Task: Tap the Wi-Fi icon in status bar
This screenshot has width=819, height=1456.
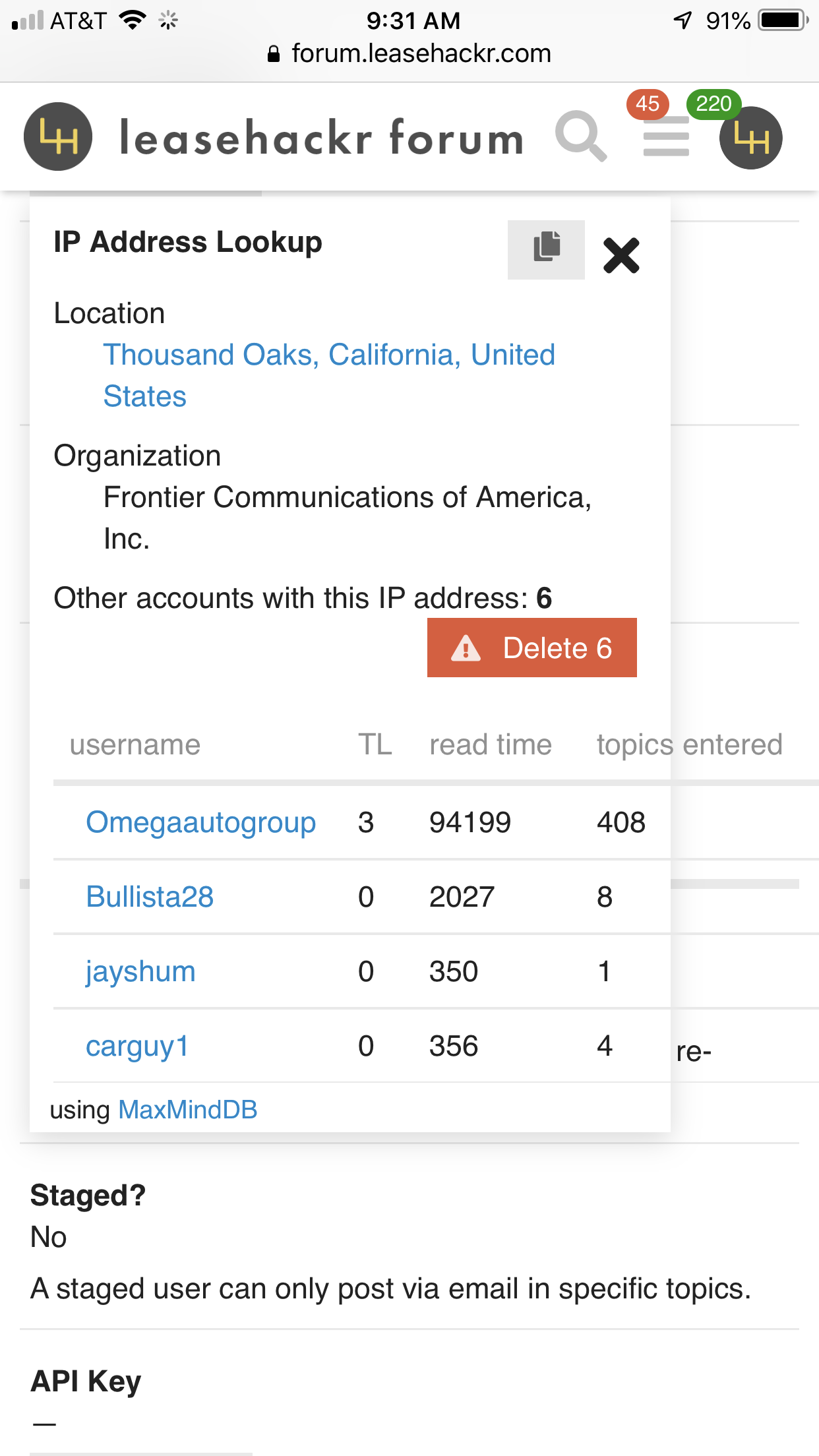Action: pyautogui.click(x=133, y=20)
